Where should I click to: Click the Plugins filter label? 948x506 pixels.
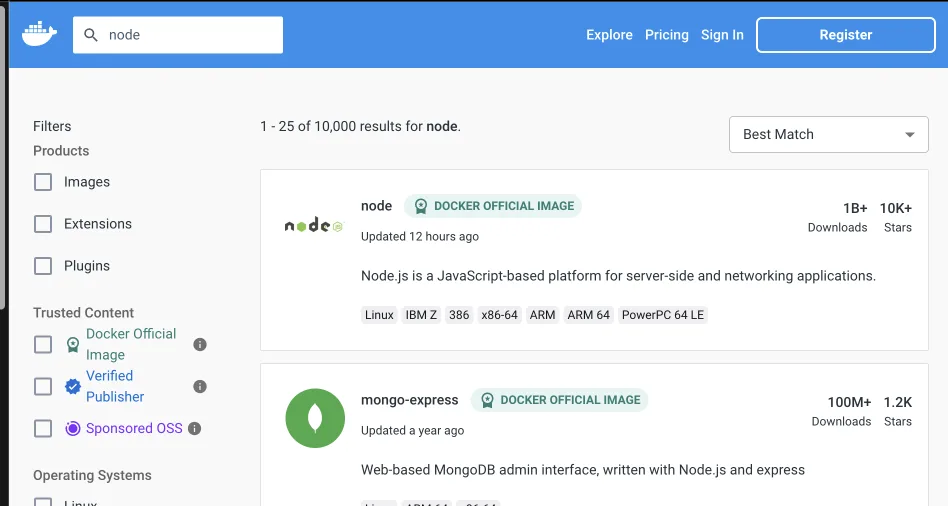(87, 266)
